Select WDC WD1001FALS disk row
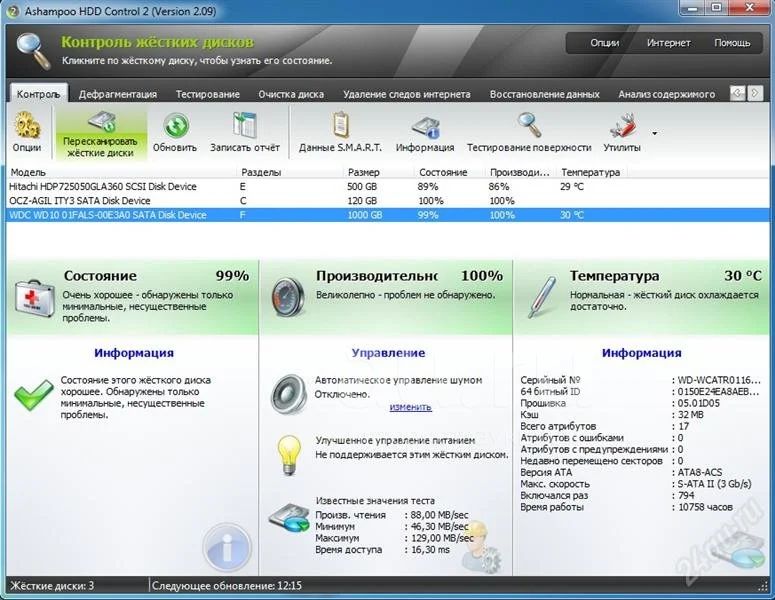The height and width of the screenshot is (600, 775). click(x=388, y=215)
